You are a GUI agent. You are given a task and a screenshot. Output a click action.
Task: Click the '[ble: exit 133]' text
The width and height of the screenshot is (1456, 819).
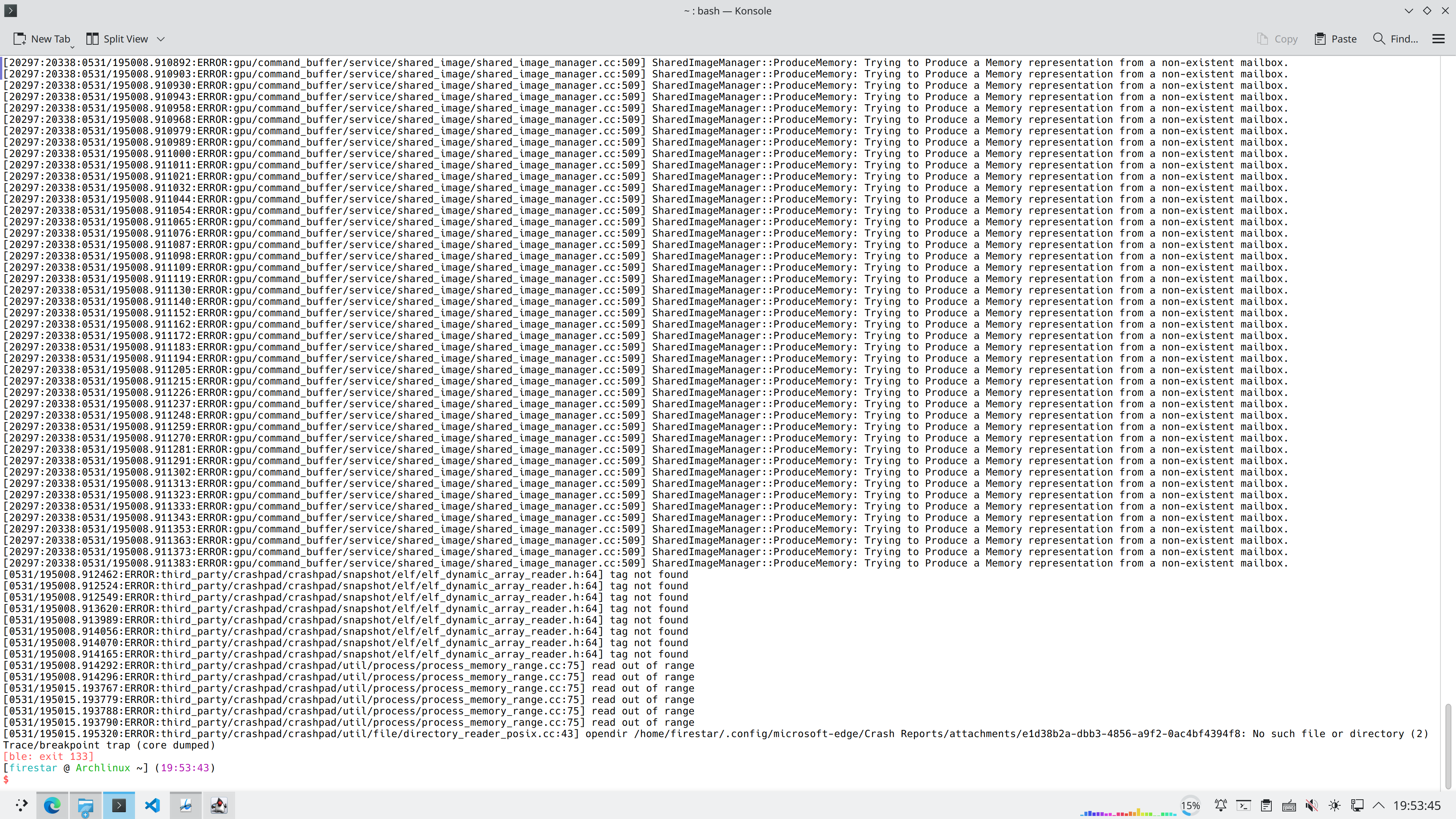[49, 756]
